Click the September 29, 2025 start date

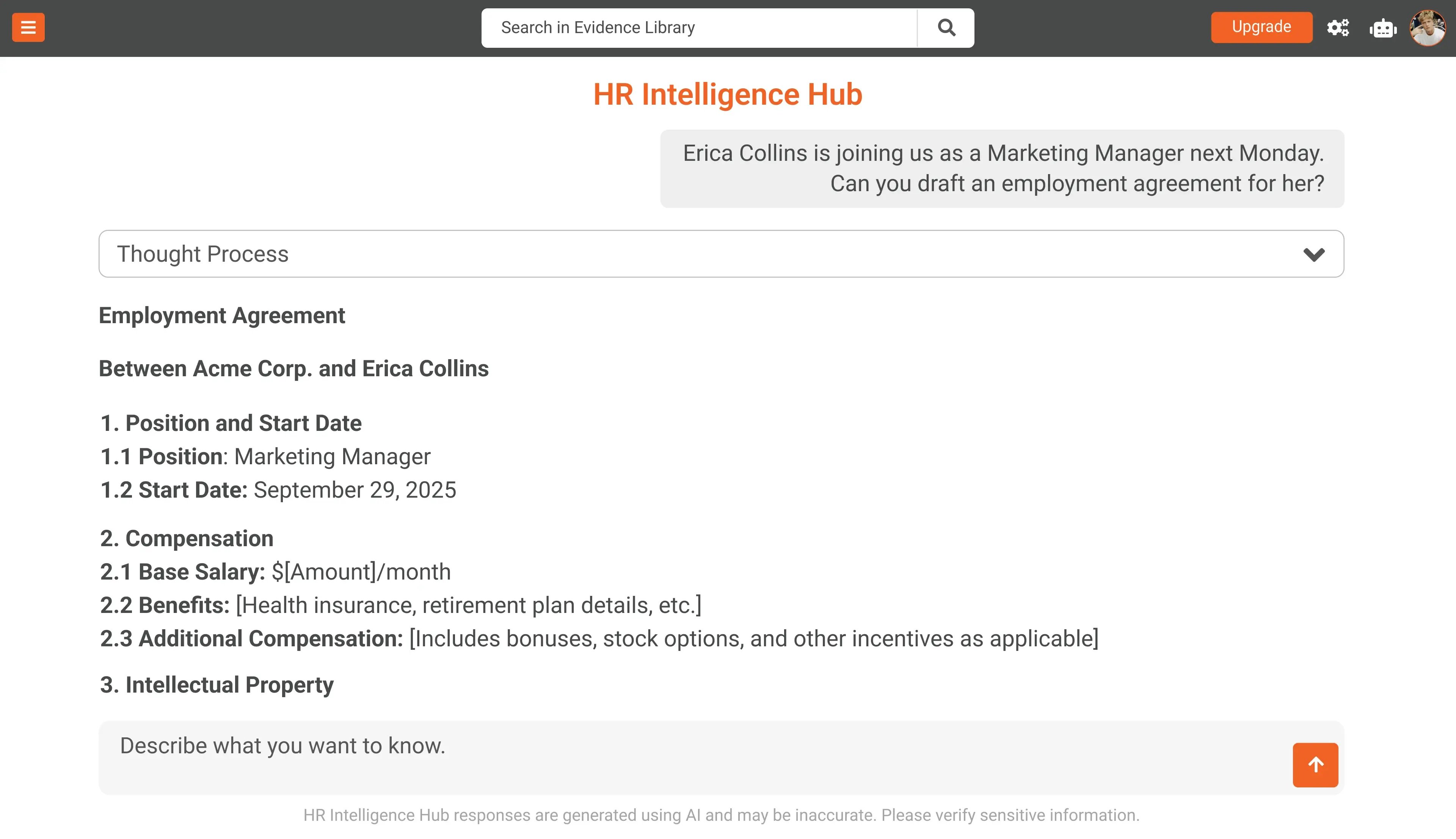(355, 490)
